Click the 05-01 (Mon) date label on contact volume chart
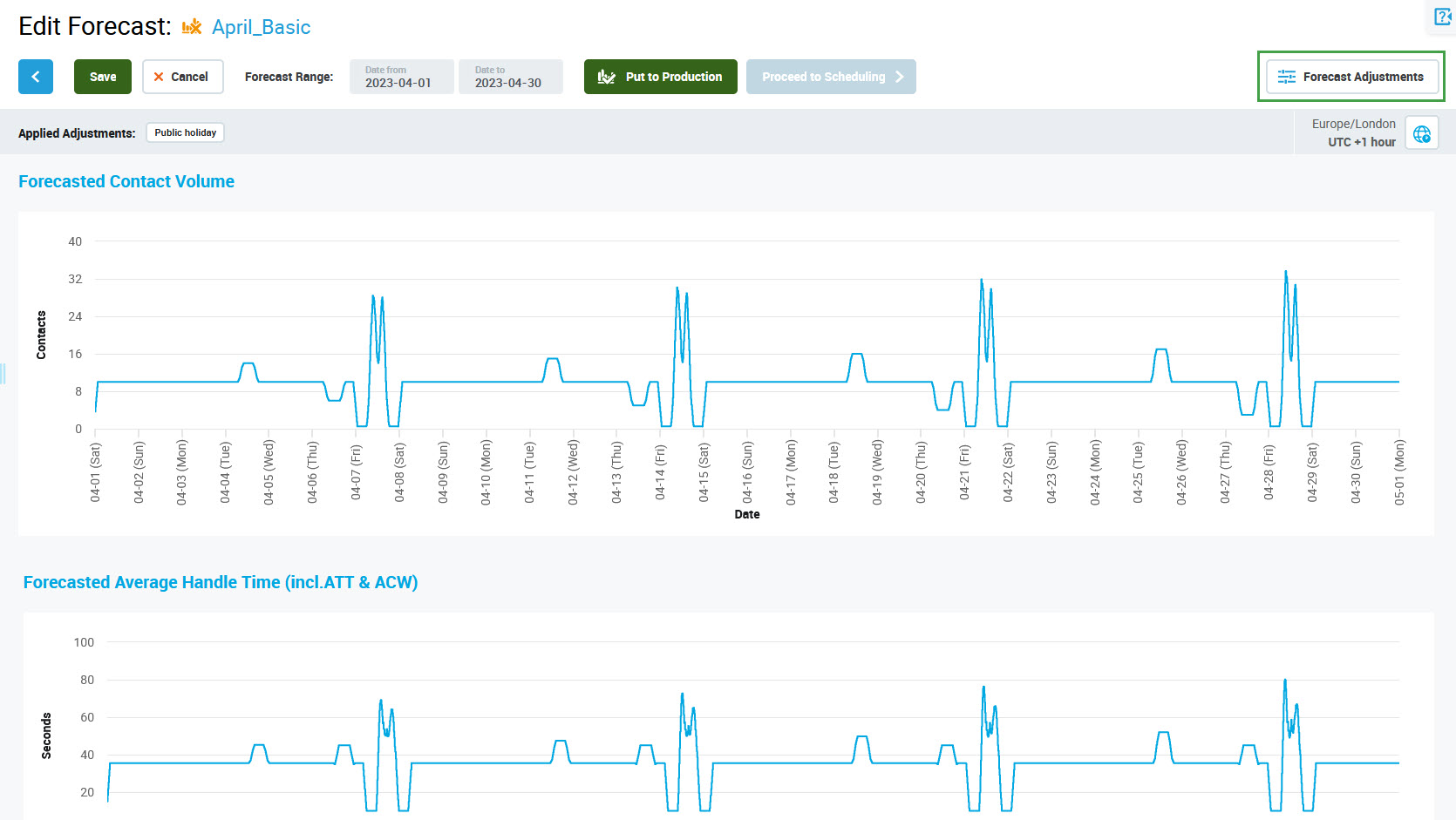Screen dimensions: 1456x820 1399,471
